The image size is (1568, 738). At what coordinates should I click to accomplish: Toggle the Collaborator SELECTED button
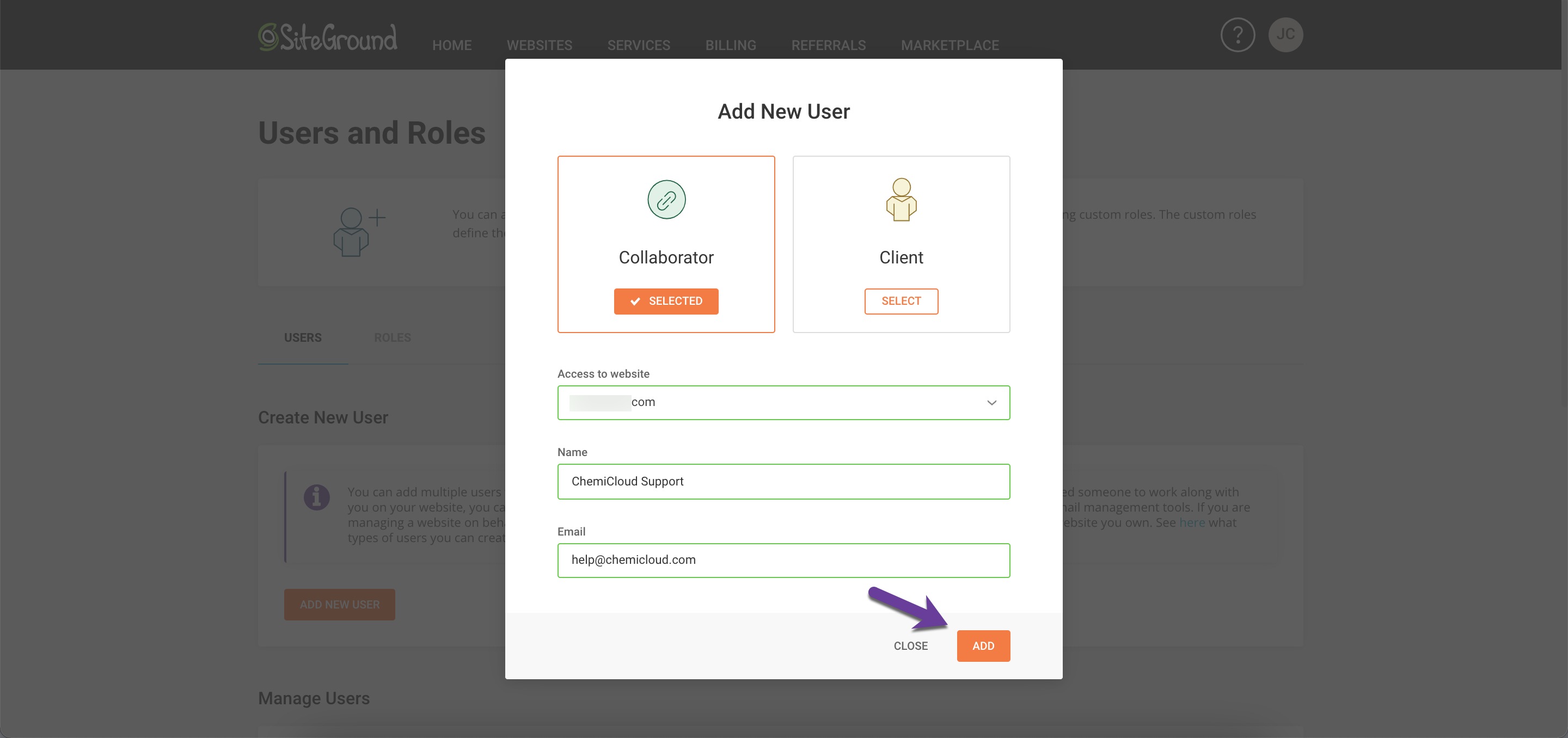pyautogui.click(x=666, y=301)
